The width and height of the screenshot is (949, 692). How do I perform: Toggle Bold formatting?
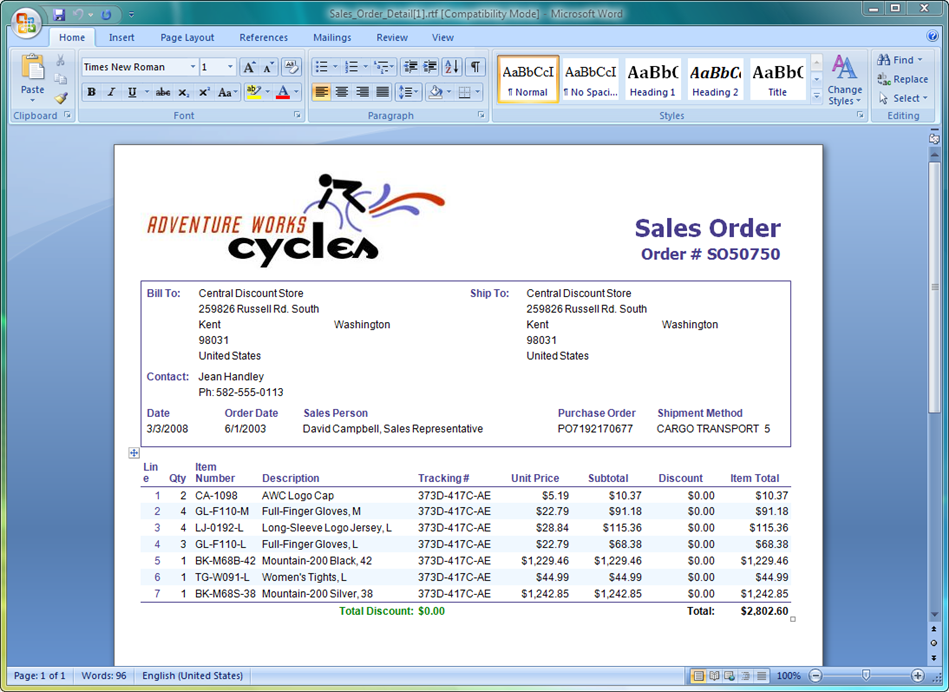tap(91, 92)
